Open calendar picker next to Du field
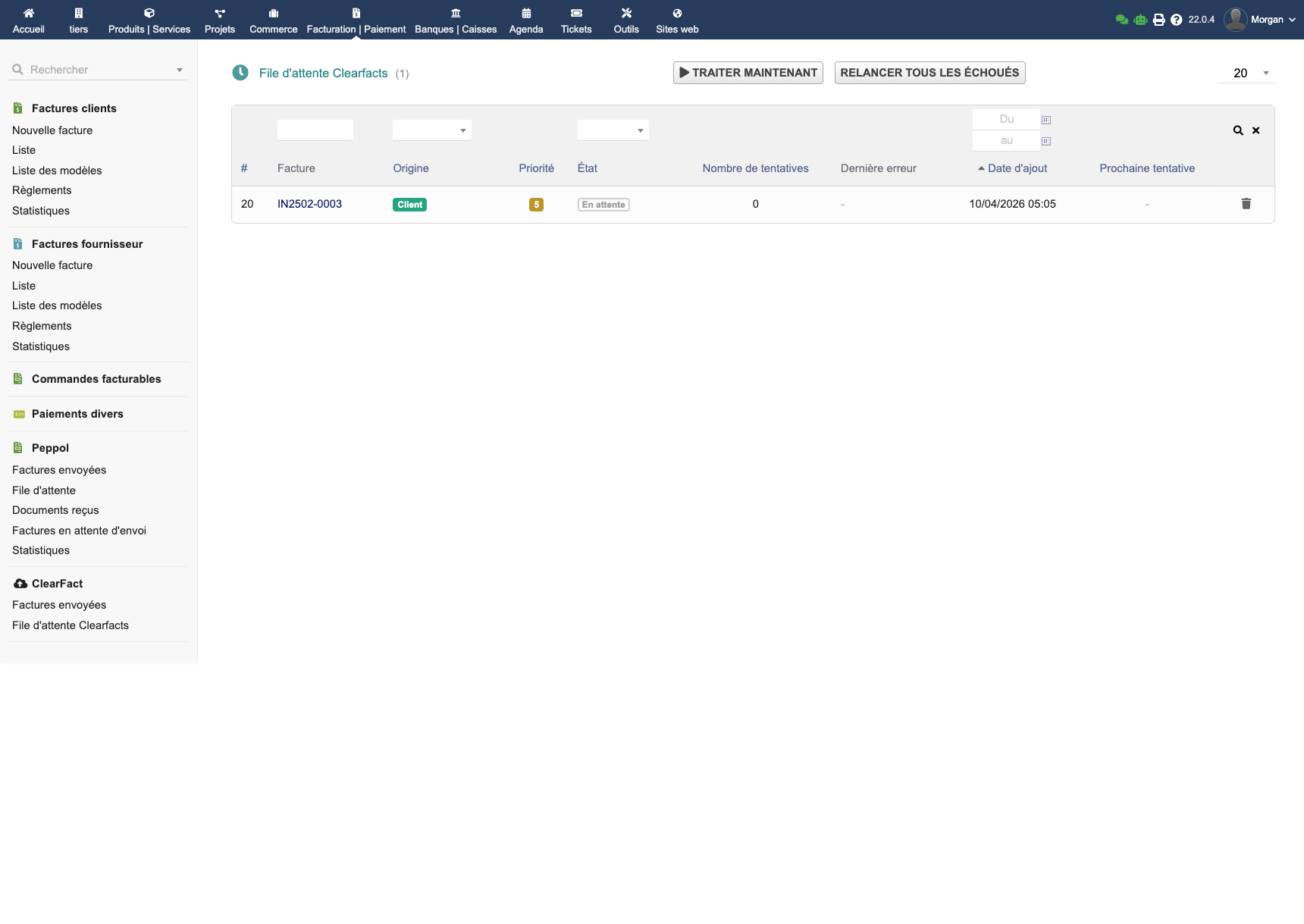This screenshot has width=1304, height=924. click(1046, 119)
